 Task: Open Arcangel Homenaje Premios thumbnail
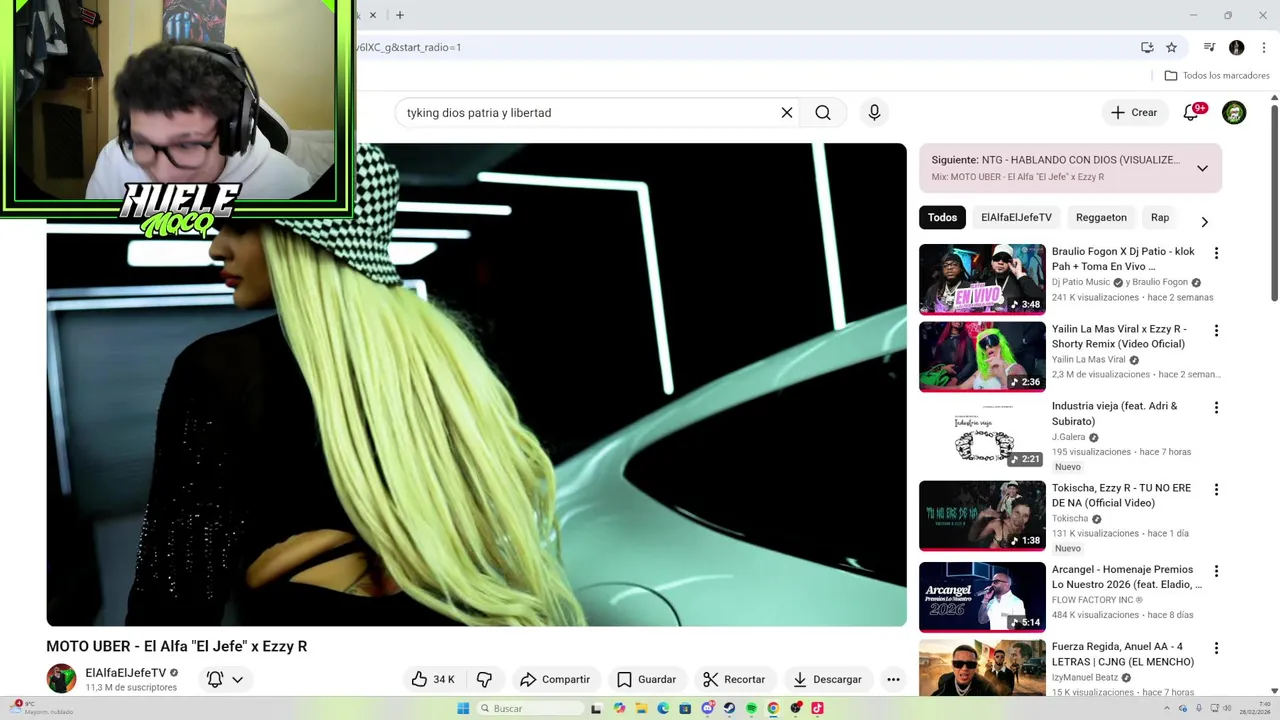click(x=982, y=597)
